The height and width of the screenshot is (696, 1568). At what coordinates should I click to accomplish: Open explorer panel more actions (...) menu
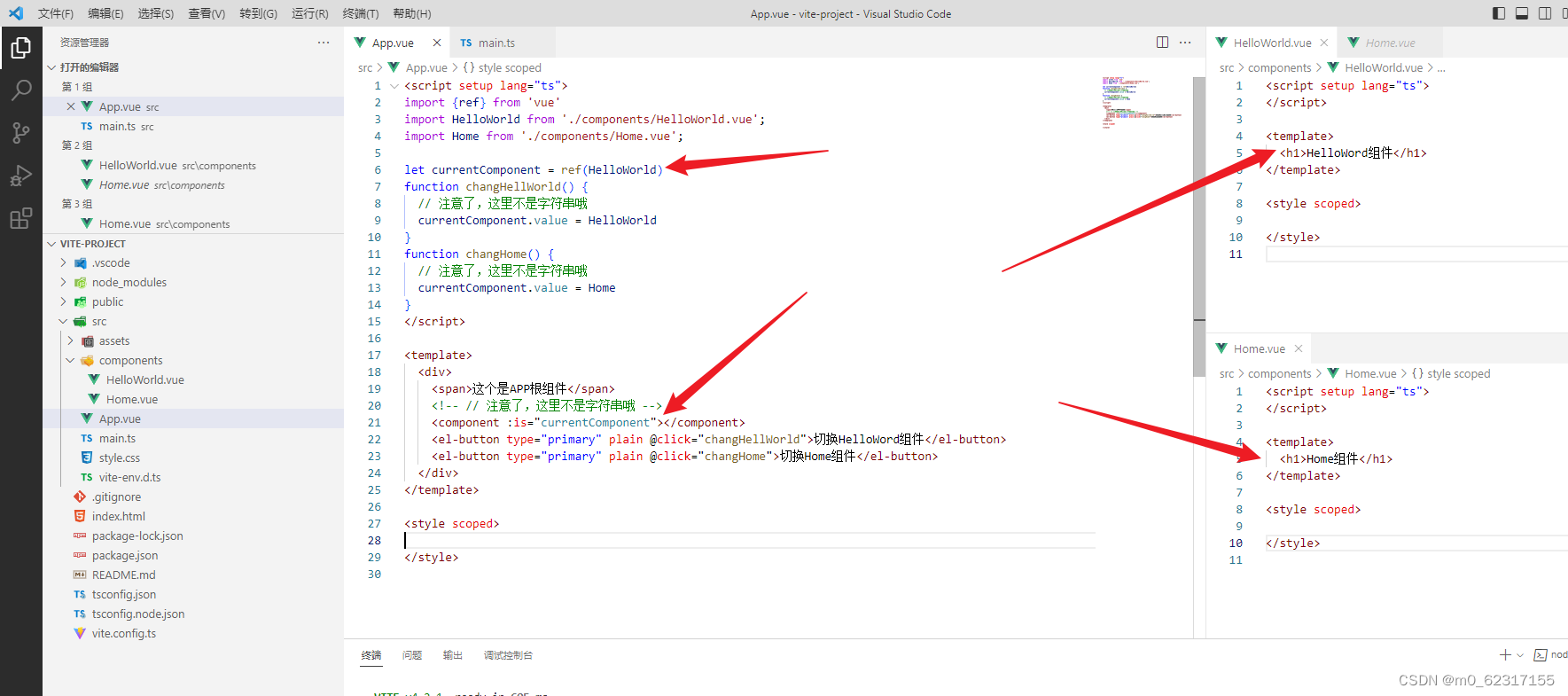tap(324, 43)
